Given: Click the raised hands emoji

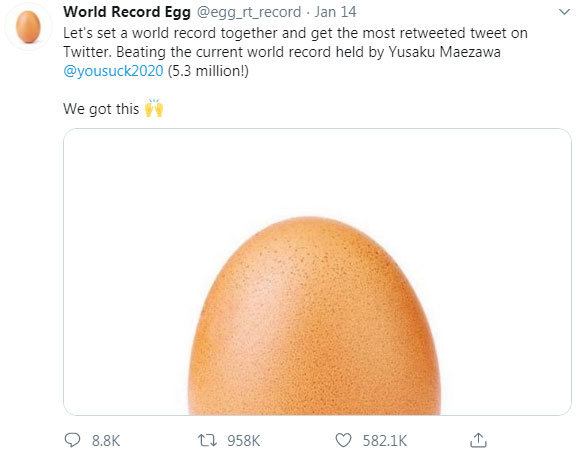Looking at the screenshot, I should [x=154, y=108].
